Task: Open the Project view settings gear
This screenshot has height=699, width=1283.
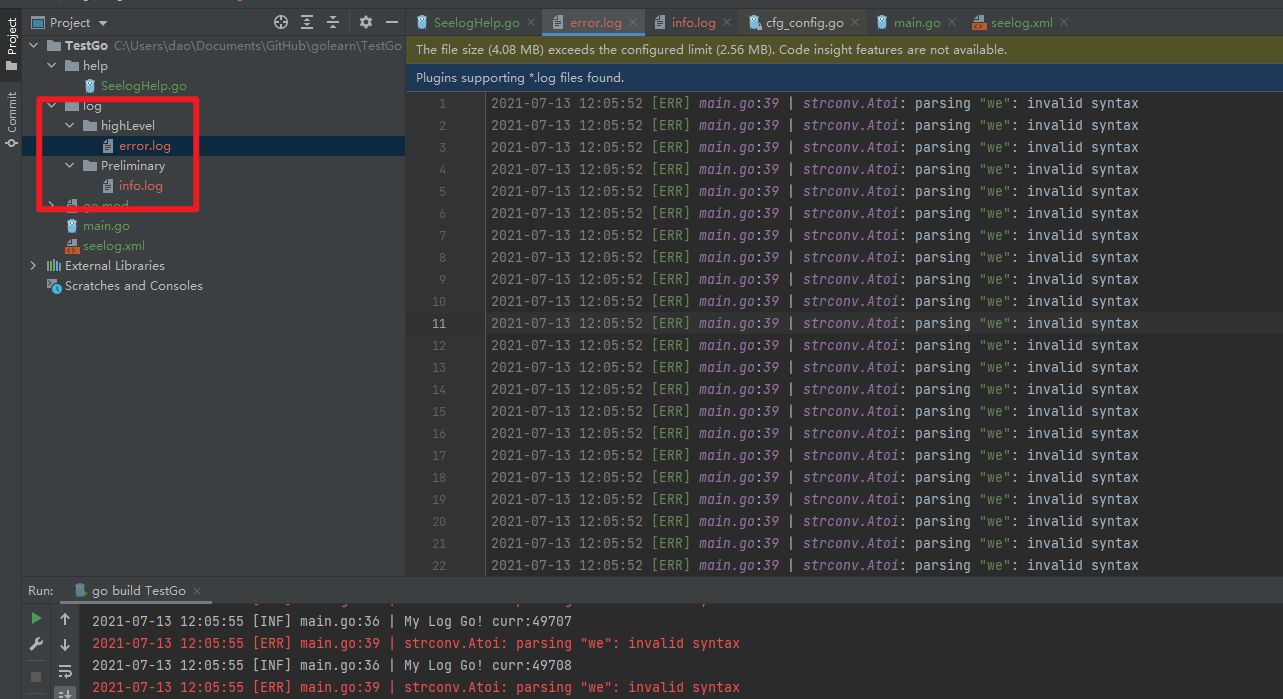Action: (364, 21)
